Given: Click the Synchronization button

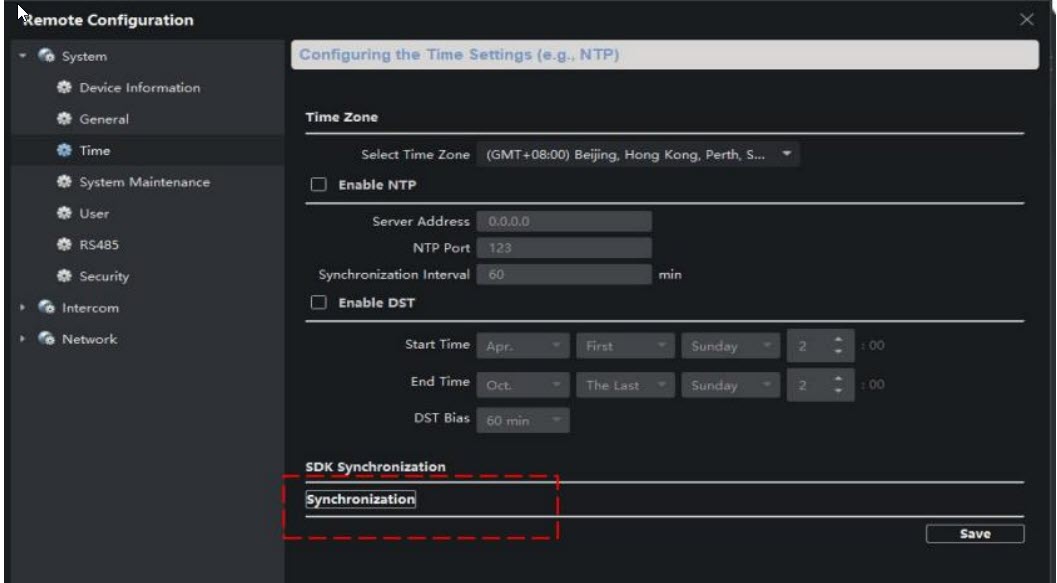Looking at the screenshot, I should tap(360, 500).
